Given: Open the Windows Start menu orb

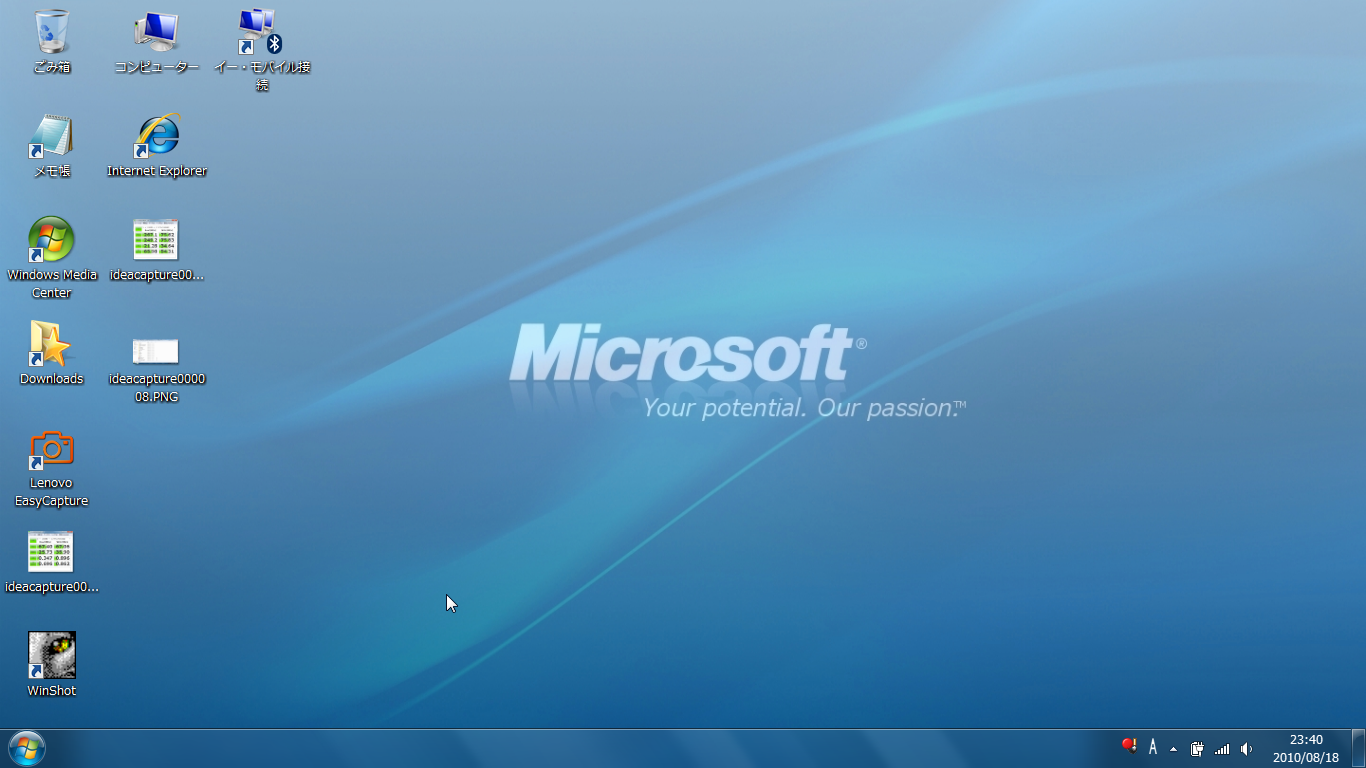Looking at the screenshot, I should pyautogui.click(x=26, y=748).
